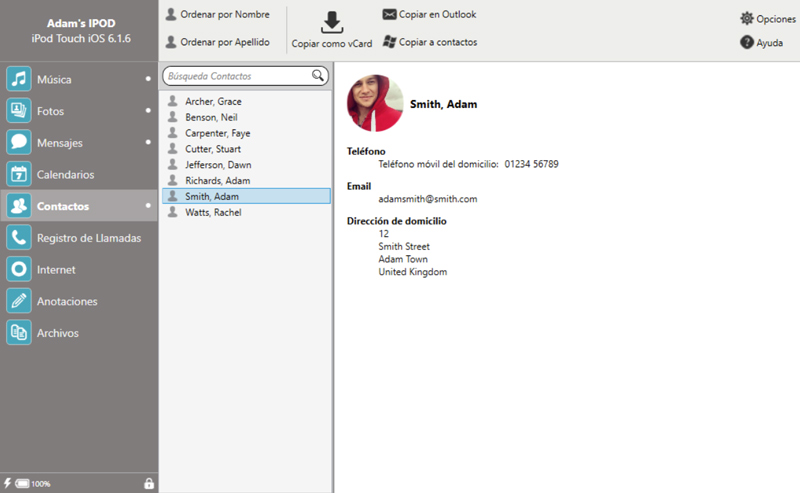
Task: Open the Archivos files icon
Action: (19, 332)
